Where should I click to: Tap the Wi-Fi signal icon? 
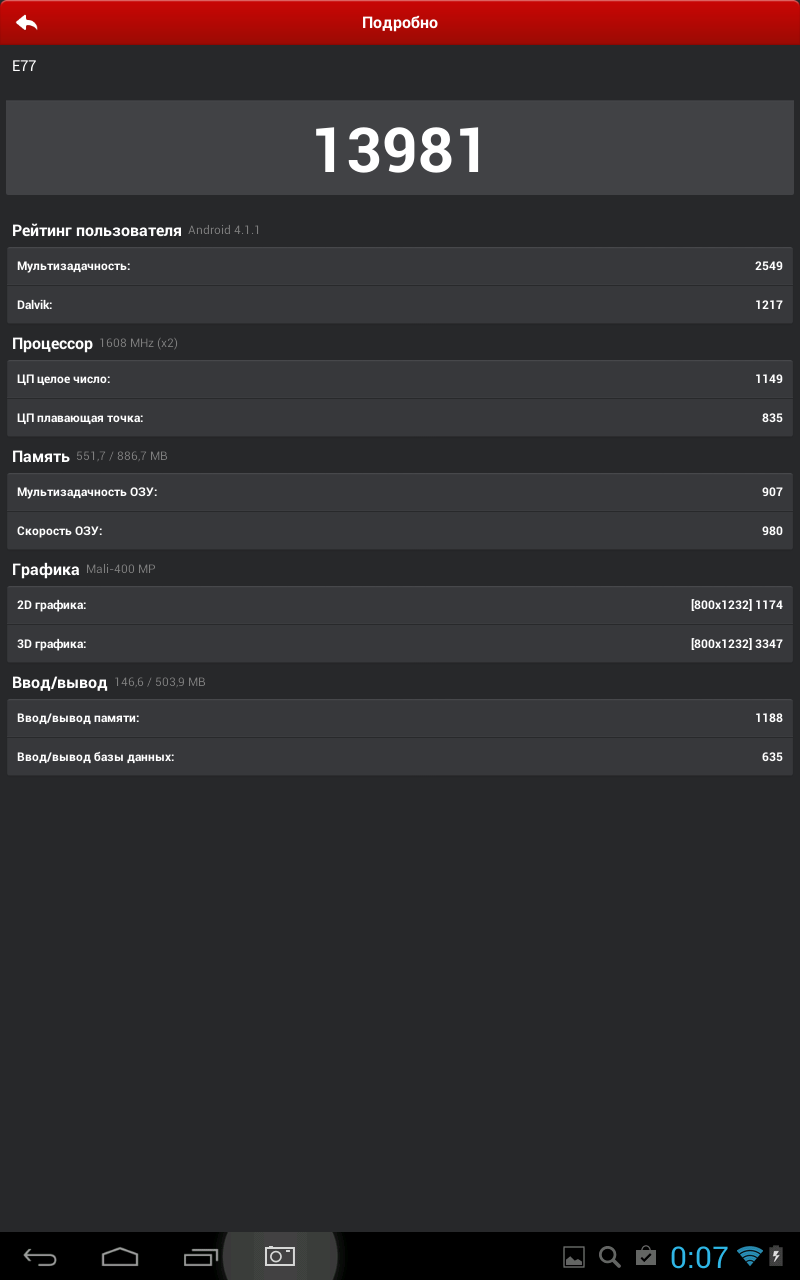(x=749, y=1257)
